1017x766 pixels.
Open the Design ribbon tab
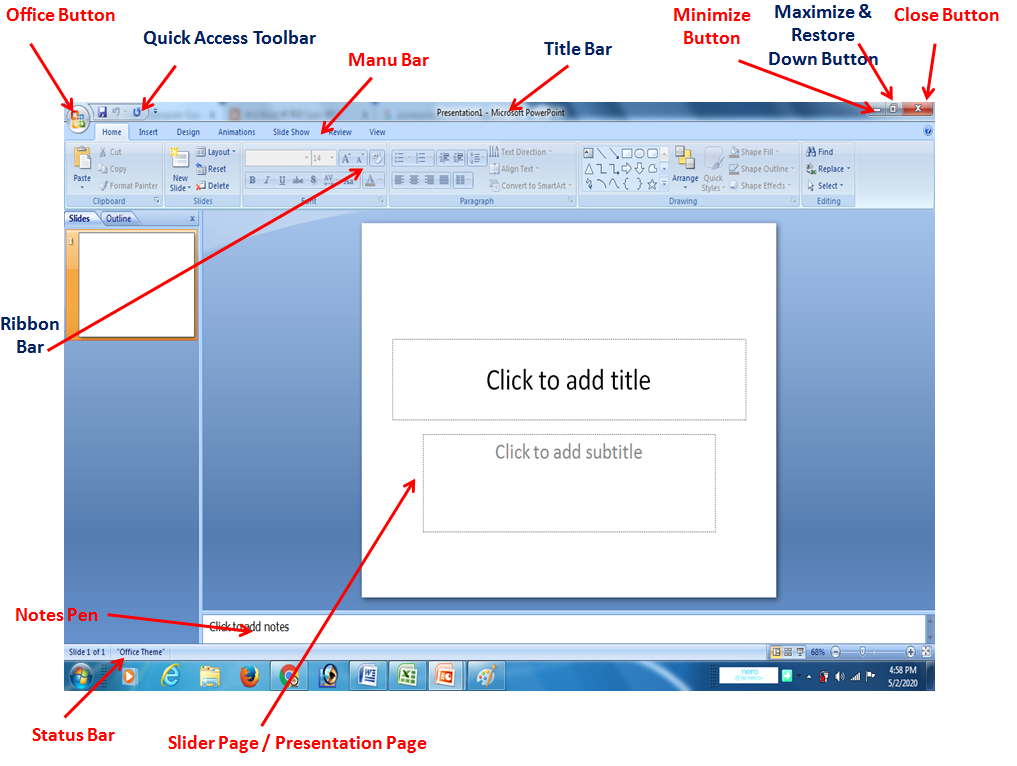pos(188,132)
